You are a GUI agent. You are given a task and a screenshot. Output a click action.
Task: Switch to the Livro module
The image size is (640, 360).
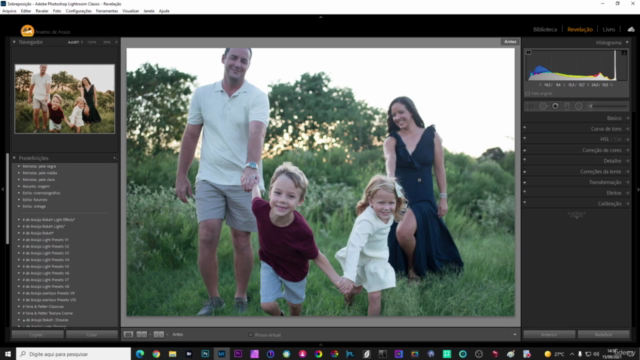point(609,29)
